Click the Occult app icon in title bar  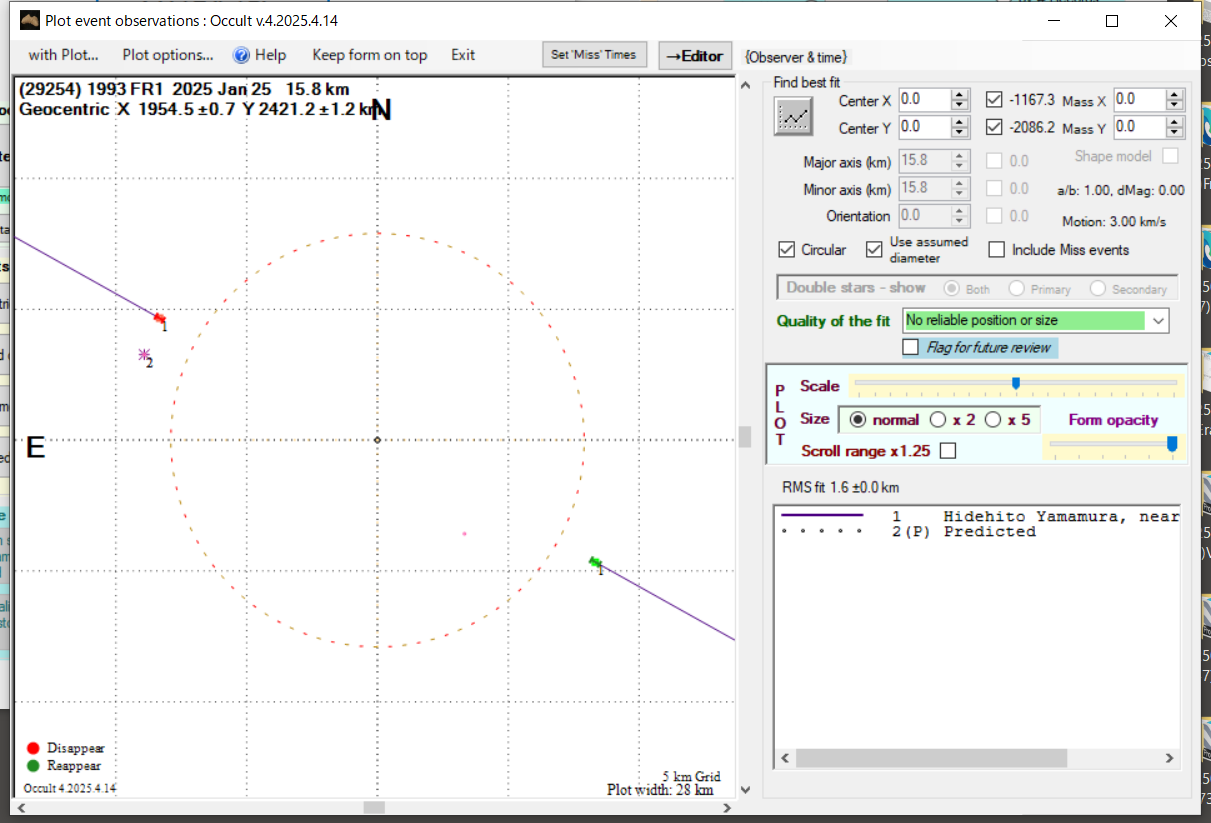[x=29, y=21]
